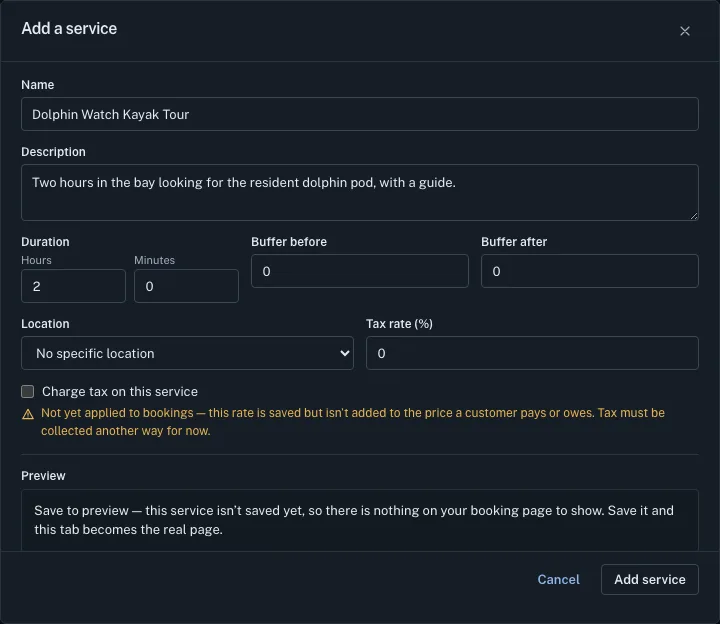Click the Buffer before label
The width and height of the screenshot is (720, 624).
point(289,242)
